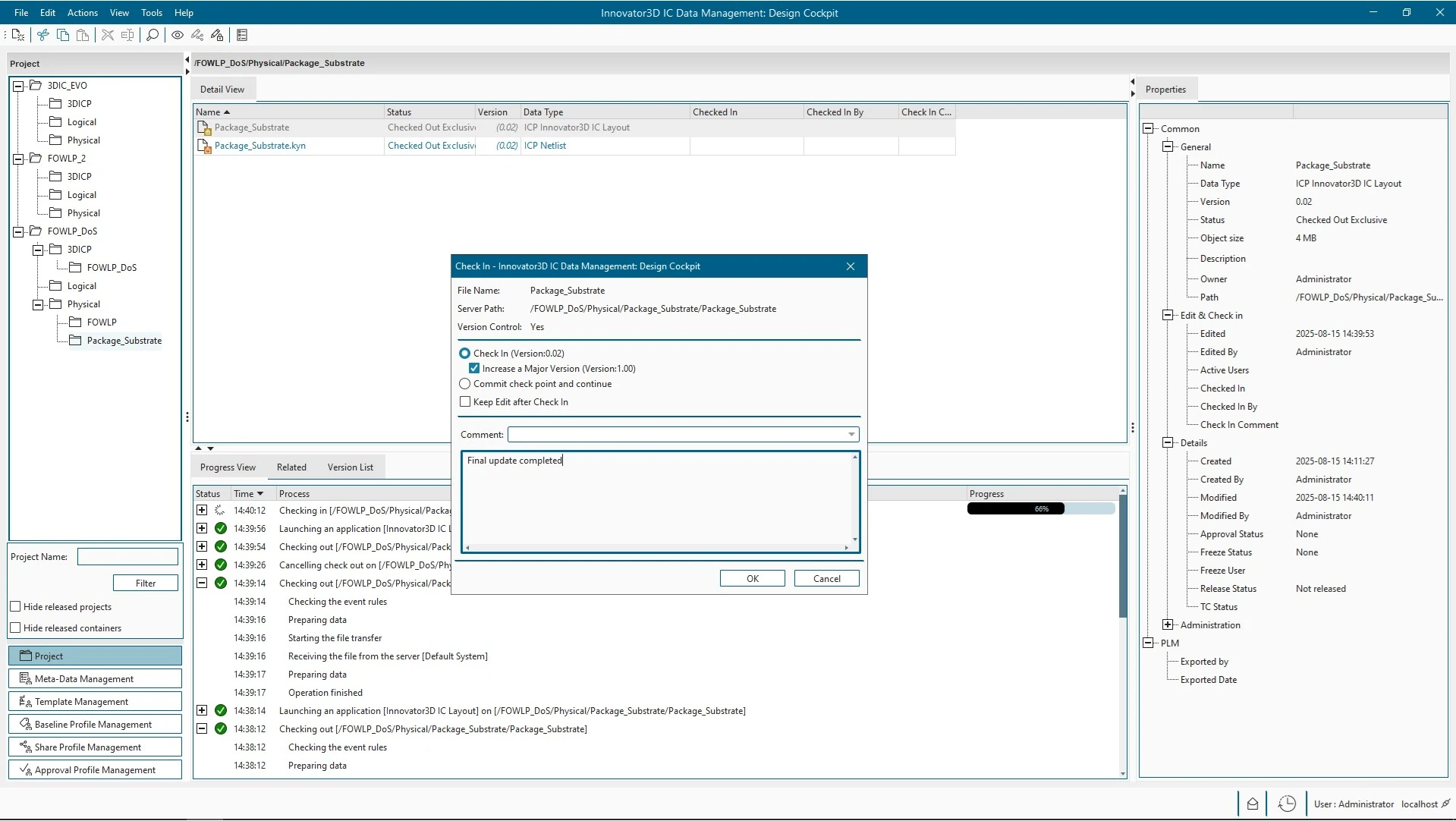Click the connection plug icon beside localhost

(x=1445, y=804)
